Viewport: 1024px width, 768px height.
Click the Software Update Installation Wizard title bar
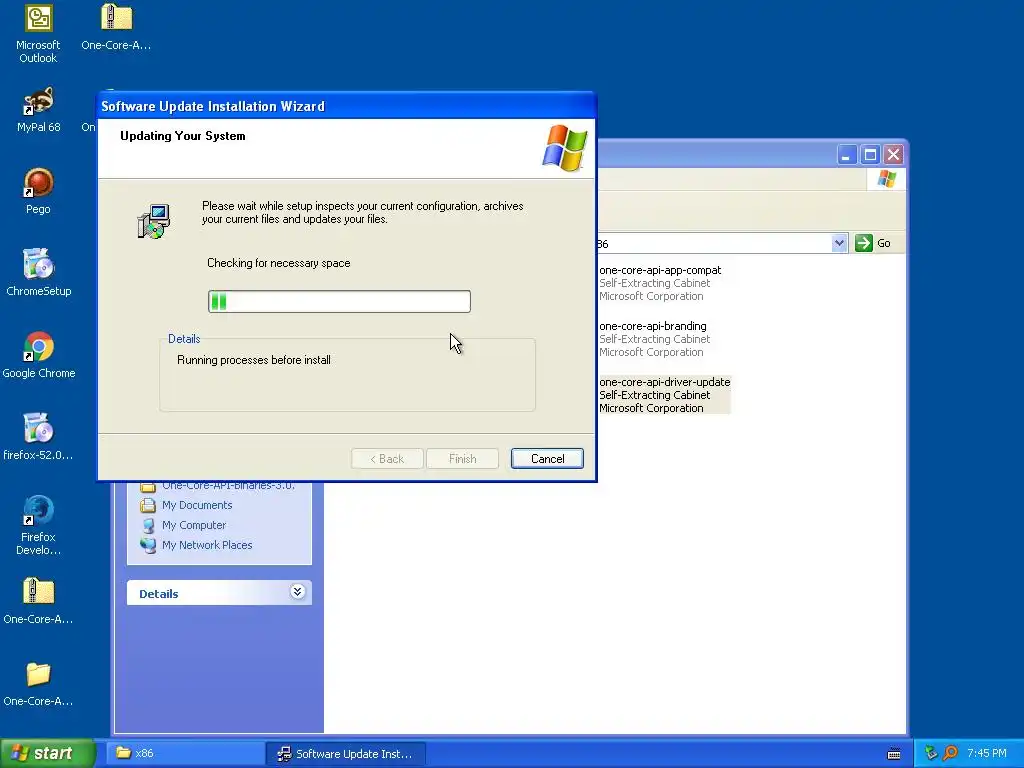[347, 106]
